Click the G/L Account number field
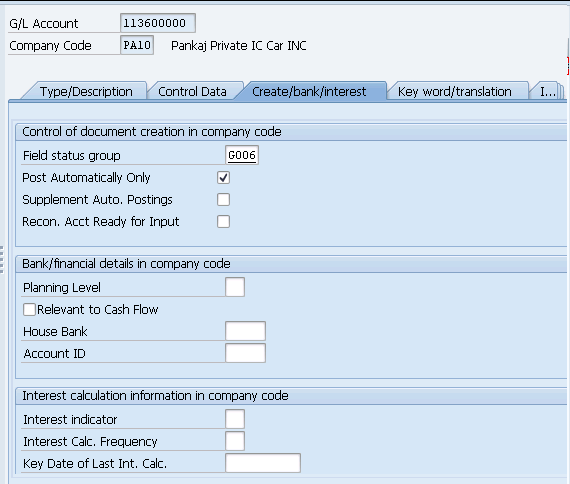The image size is (570, 484). point(158,23)
